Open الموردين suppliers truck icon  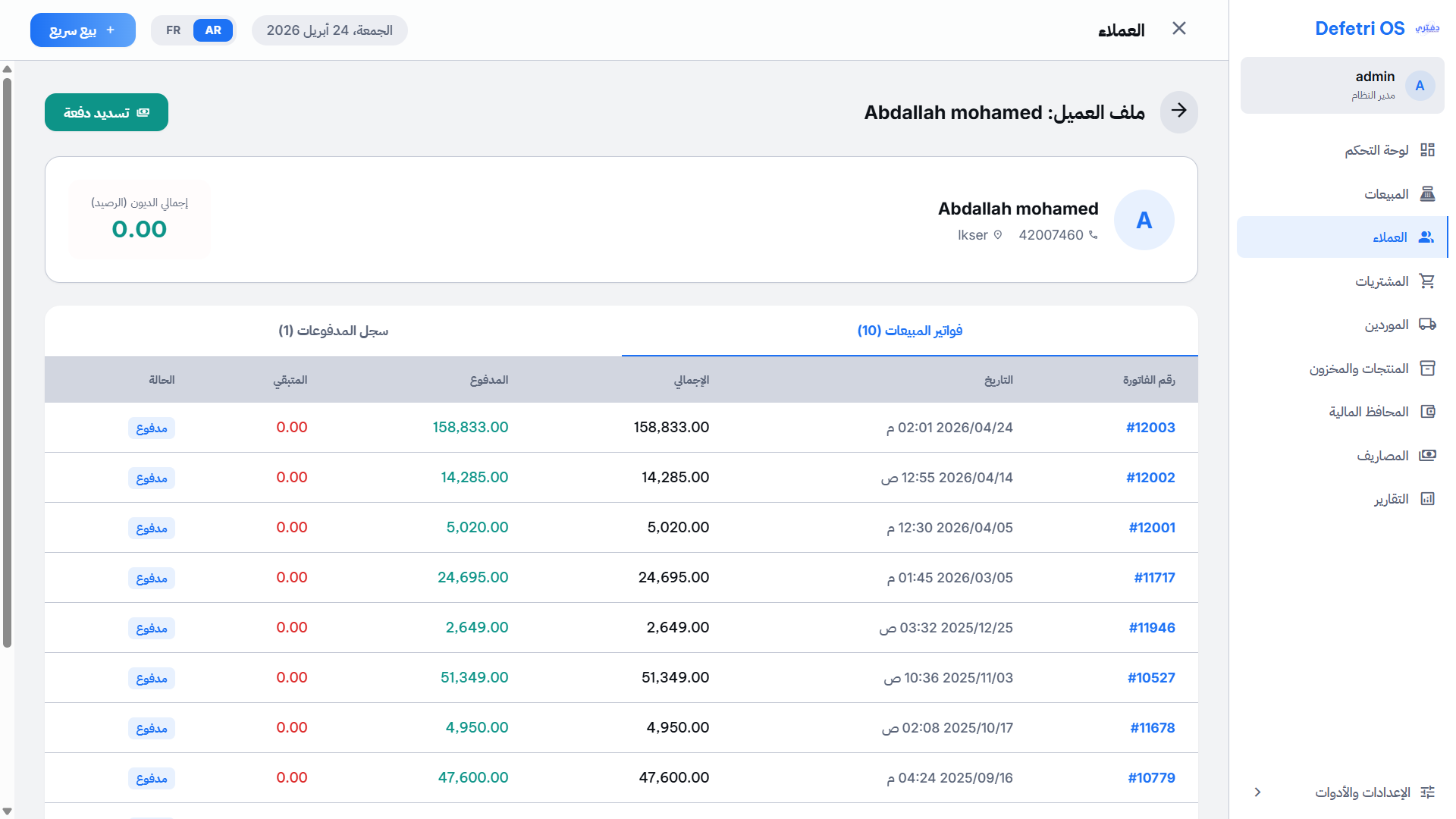point(1428,324)
